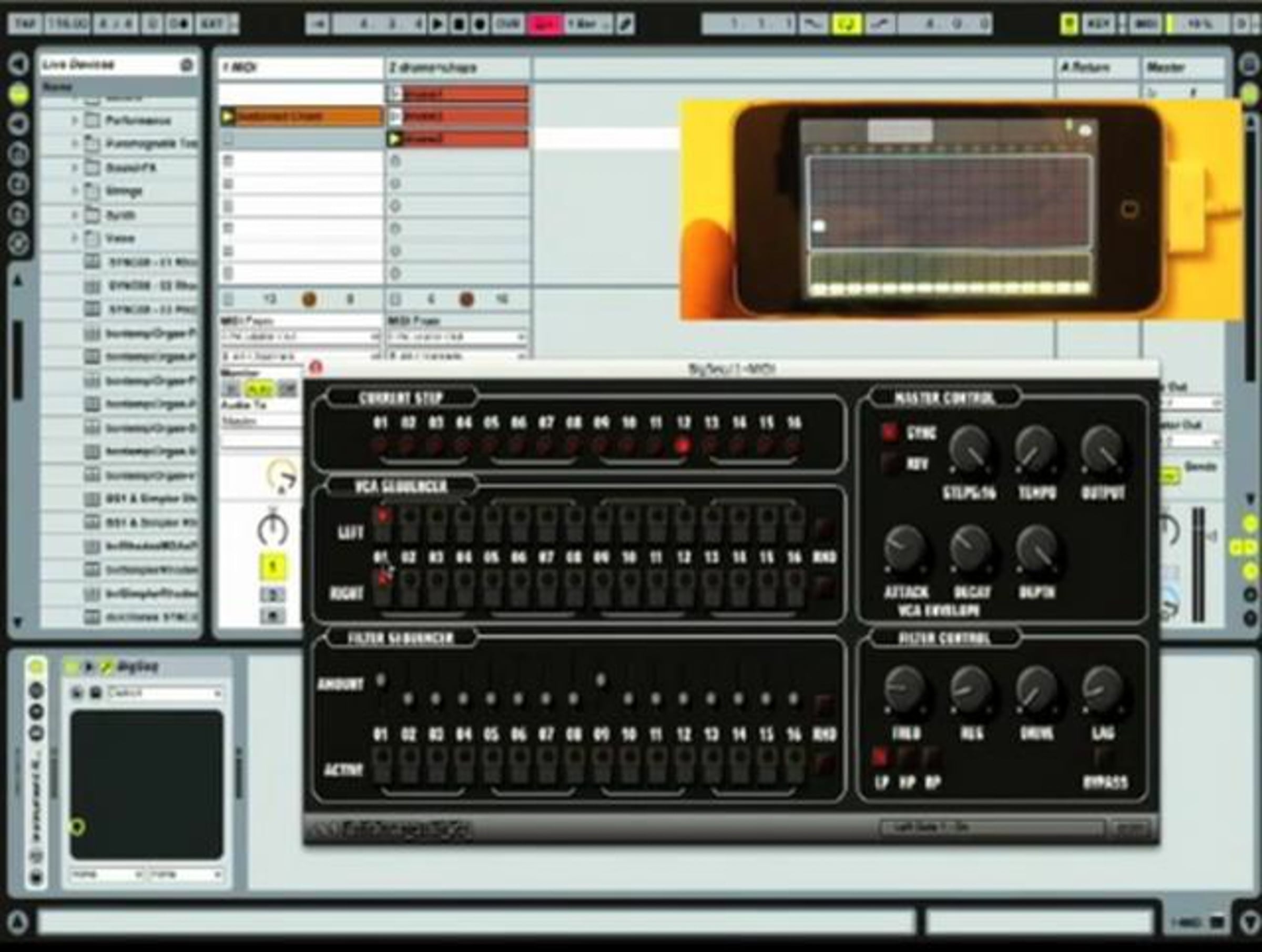1262x952 pixels.
Task: Open the first MIDI From dropdown on track 2
Action: [457, 337]
